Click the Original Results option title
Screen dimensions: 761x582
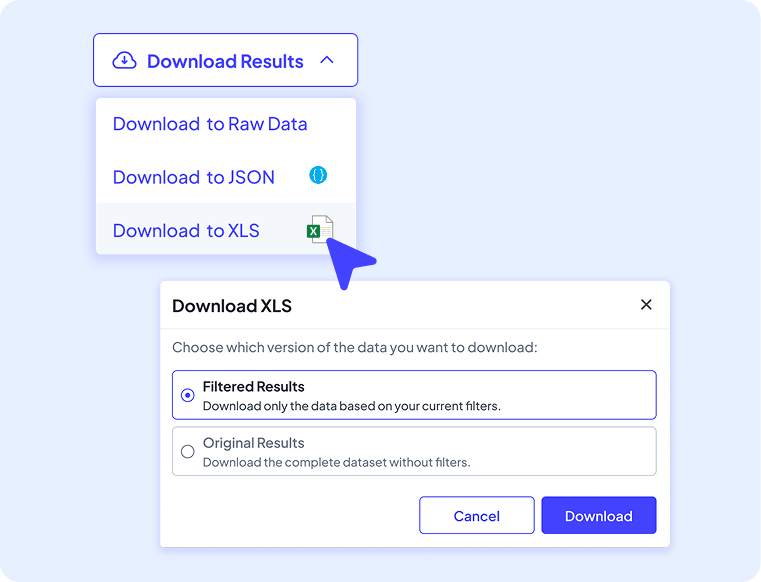(x=253, y=443)
